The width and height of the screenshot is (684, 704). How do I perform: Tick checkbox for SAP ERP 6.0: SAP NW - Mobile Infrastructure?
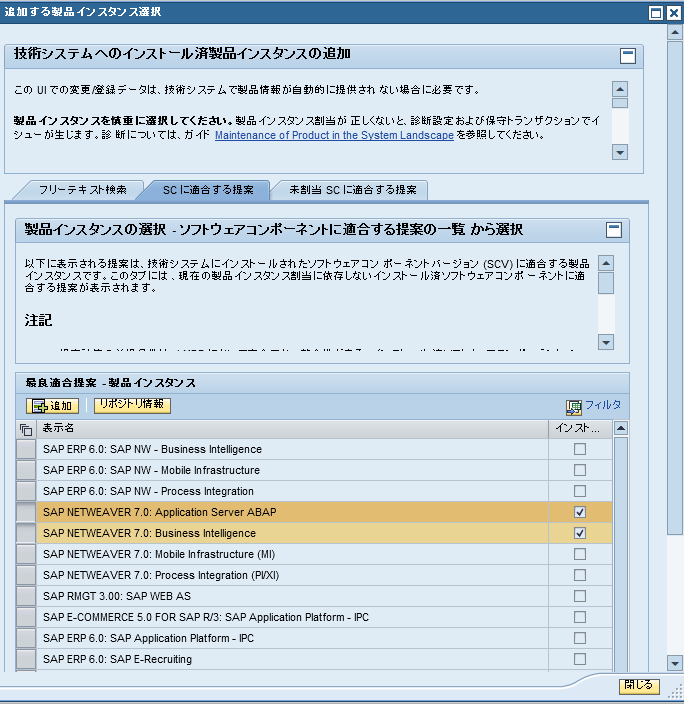[580, 470]
